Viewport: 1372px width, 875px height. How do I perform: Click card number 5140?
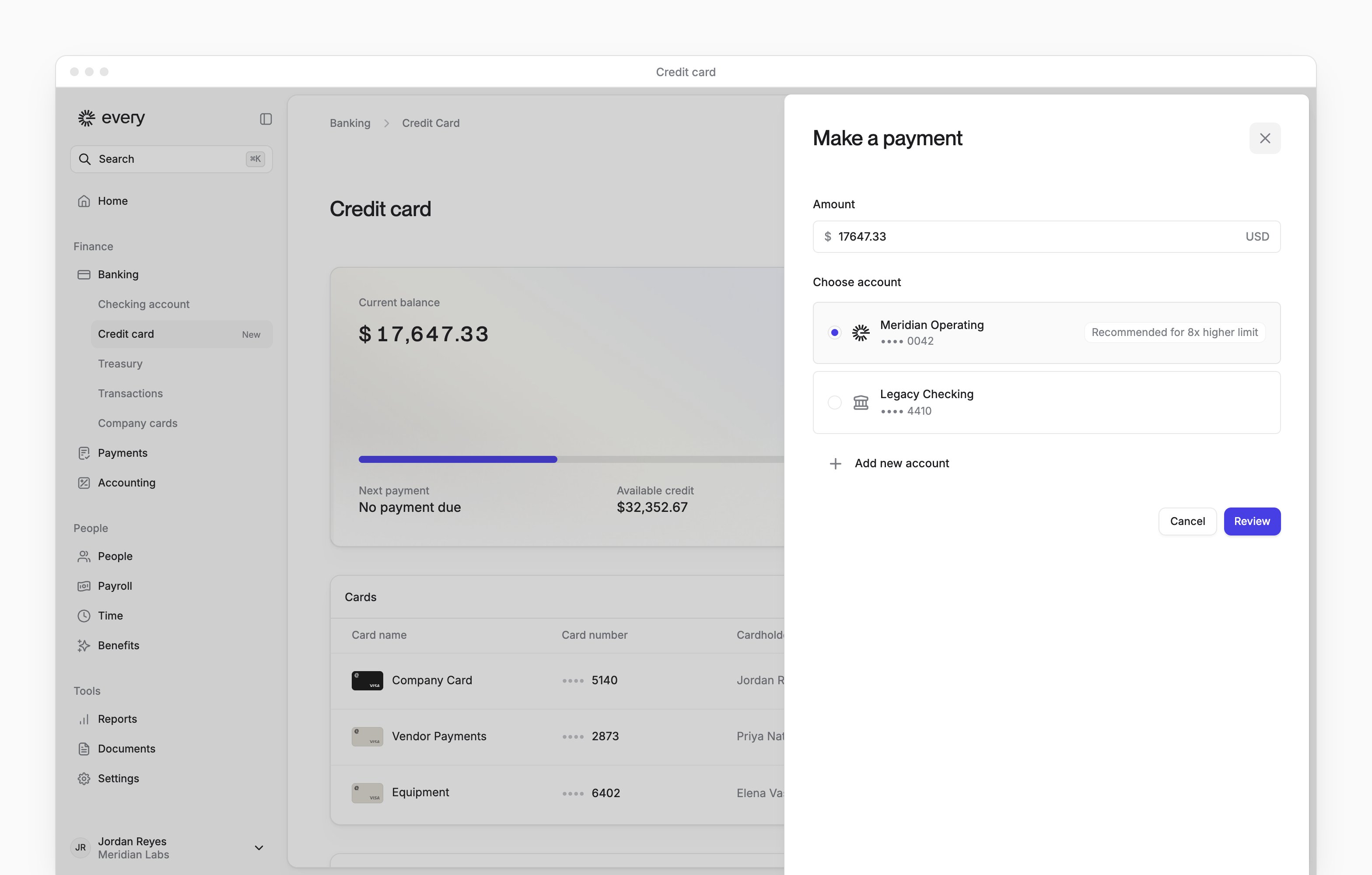(x=605, y=680)
